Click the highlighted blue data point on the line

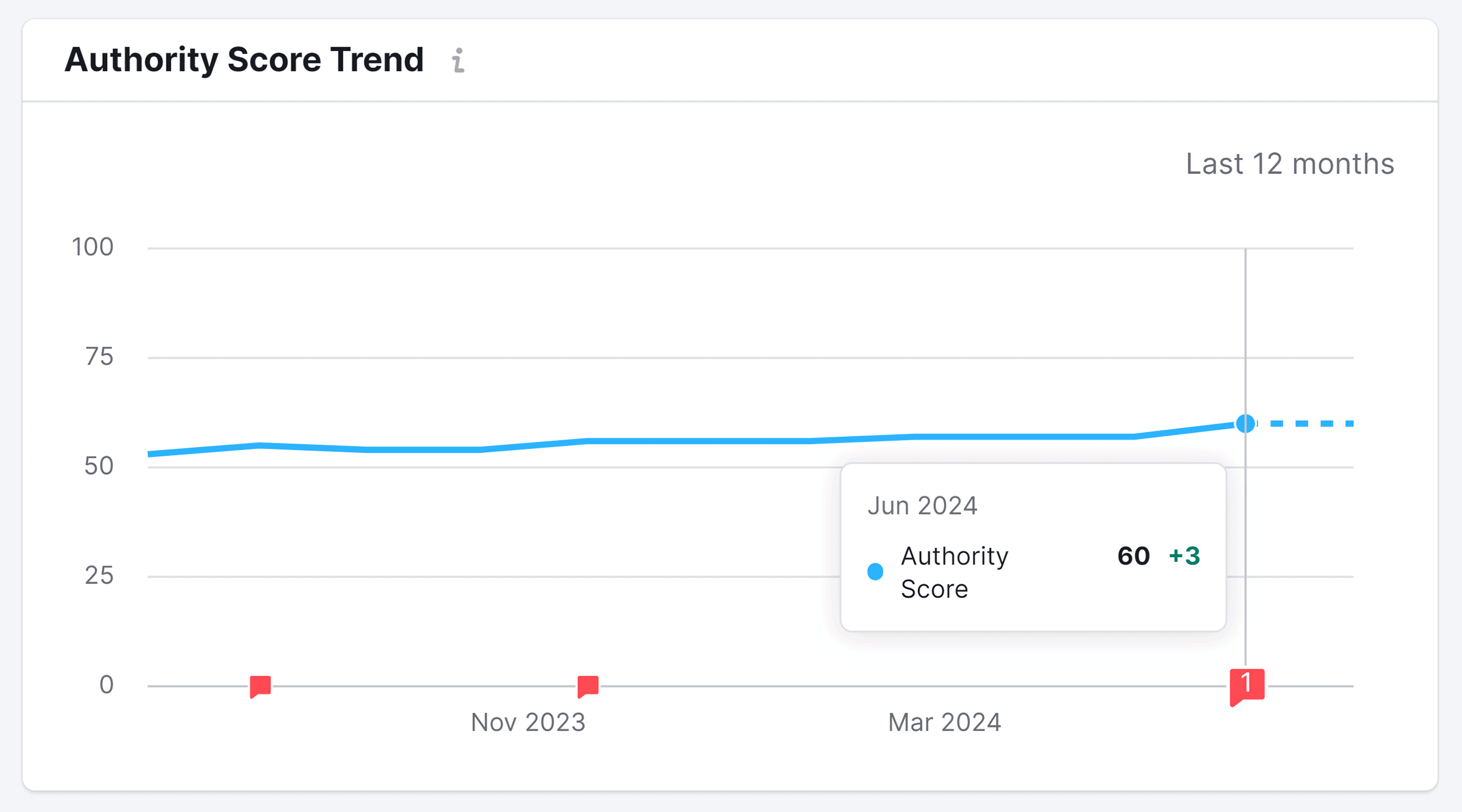[x=1246, y=423]
